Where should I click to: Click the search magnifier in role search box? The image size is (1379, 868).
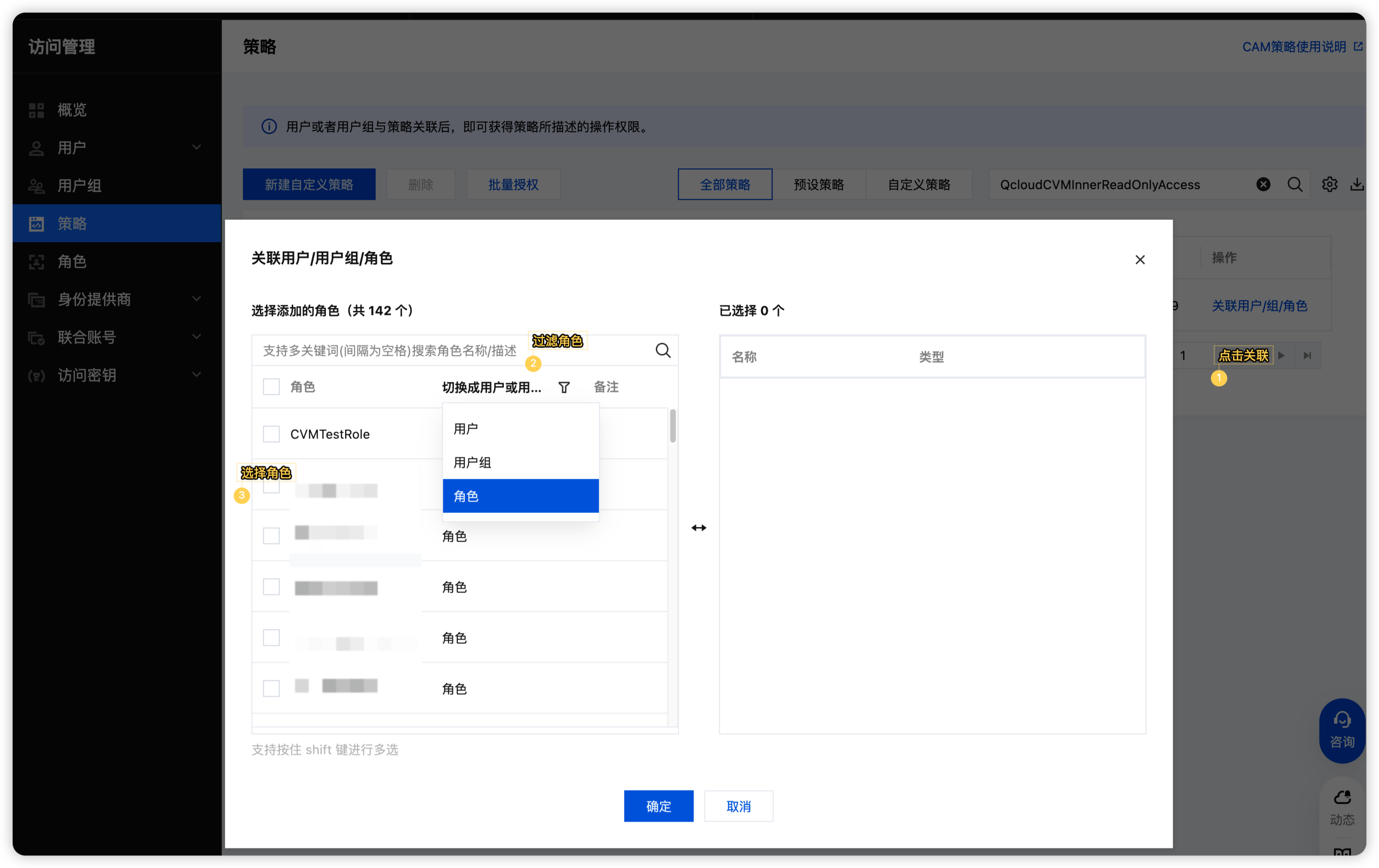coord(663,350)
